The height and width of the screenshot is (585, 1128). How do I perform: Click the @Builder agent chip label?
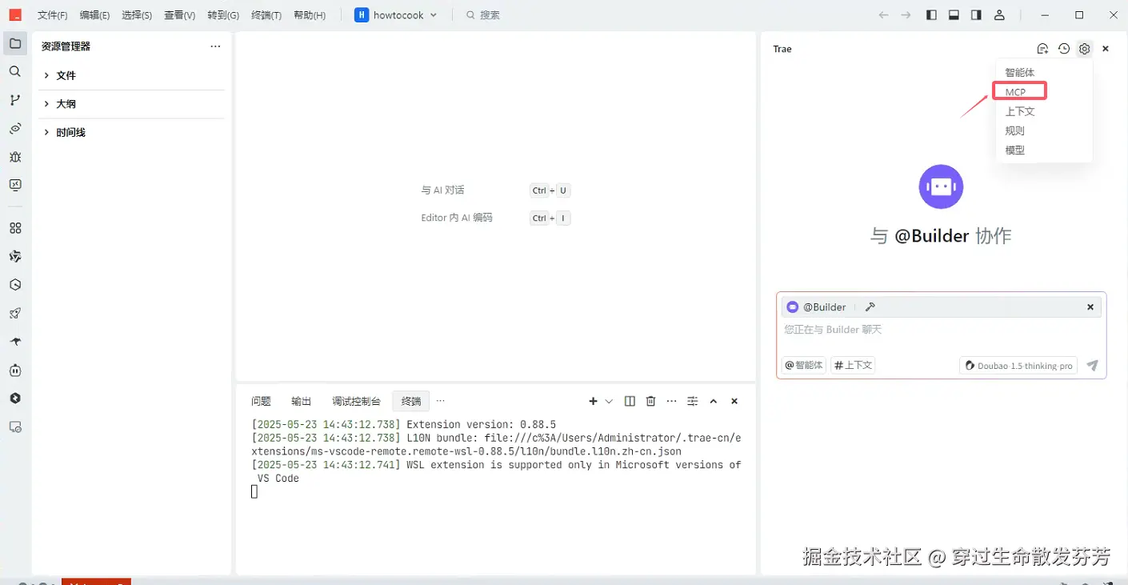click(x=824, y=307)
